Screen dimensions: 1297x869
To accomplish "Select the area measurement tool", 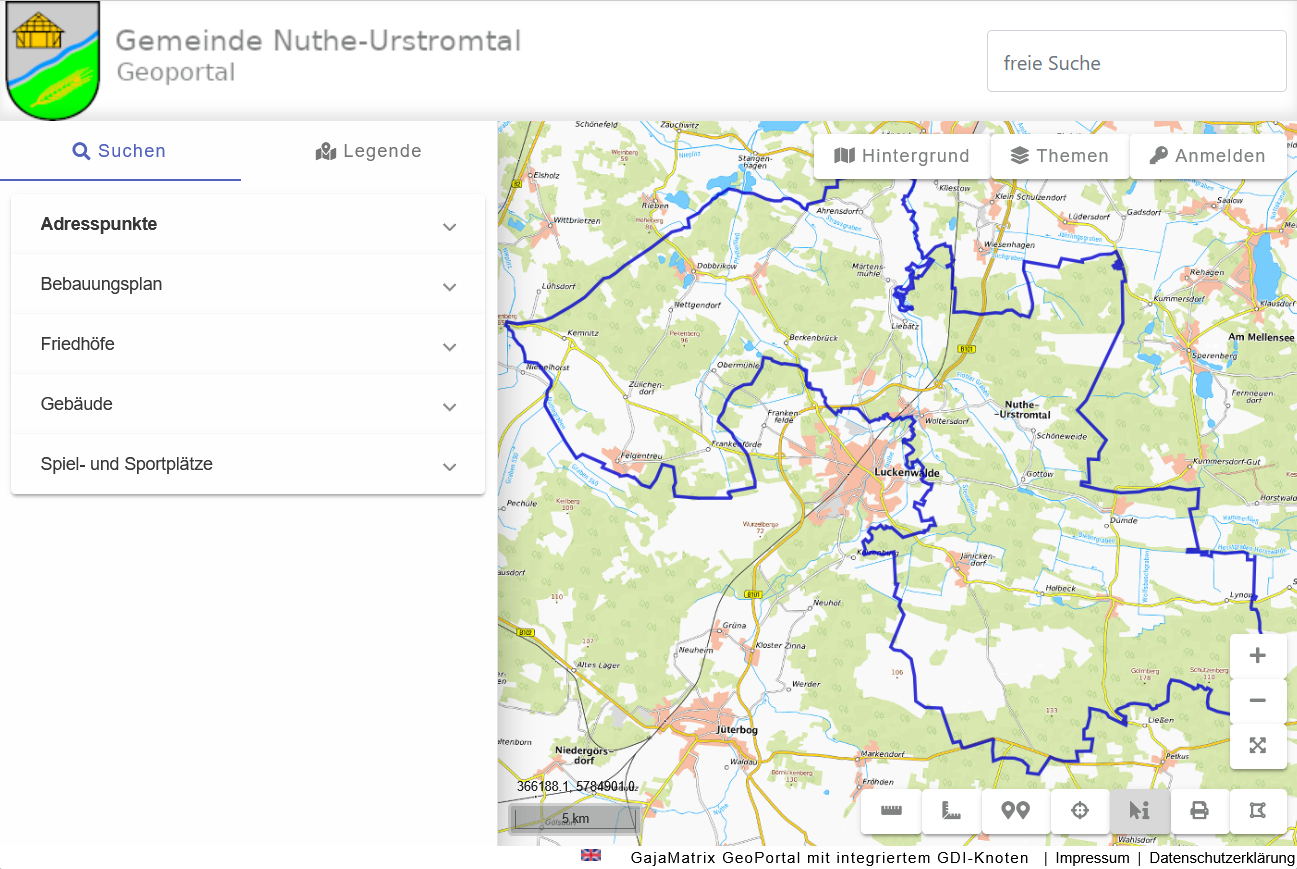I will 951,811.
